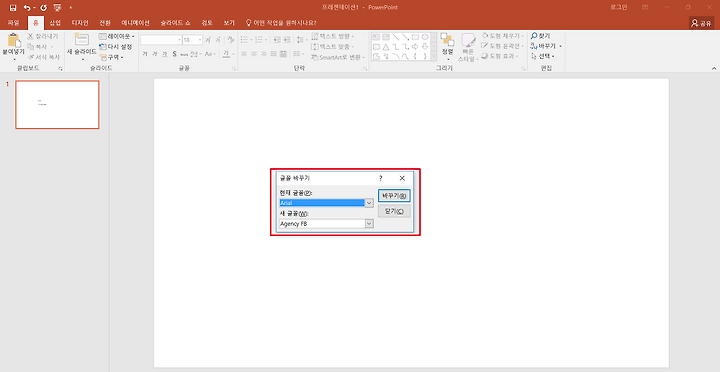Click 닫기(C) button in font dialog
Image resolution: width=720 pixels, height=372 pixels.
[394, 211]
